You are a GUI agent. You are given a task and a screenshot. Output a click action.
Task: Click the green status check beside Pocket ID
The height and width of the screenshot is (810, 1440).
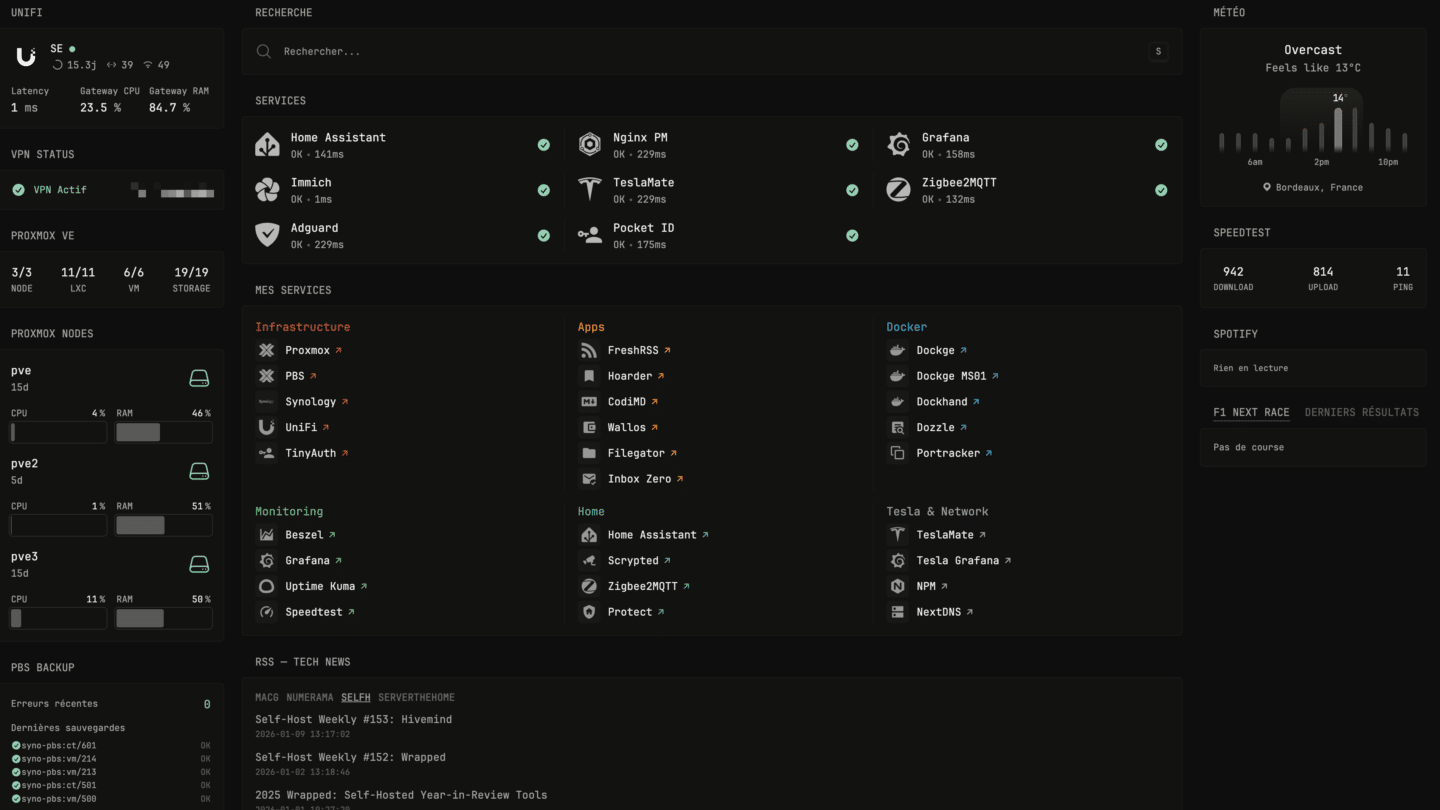[x=852, y=236]
